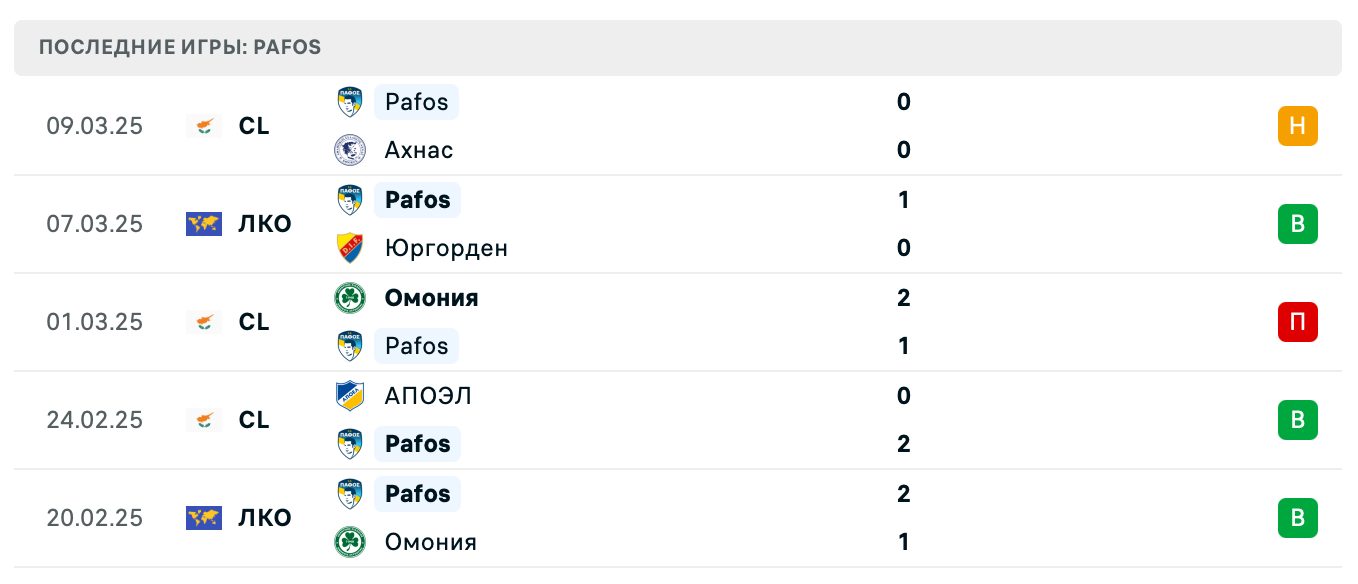The height and width of the screenshot is (584, 1358).
Task: Select the Омония logo from 01.03.25 match
Action: click(349, 297)
